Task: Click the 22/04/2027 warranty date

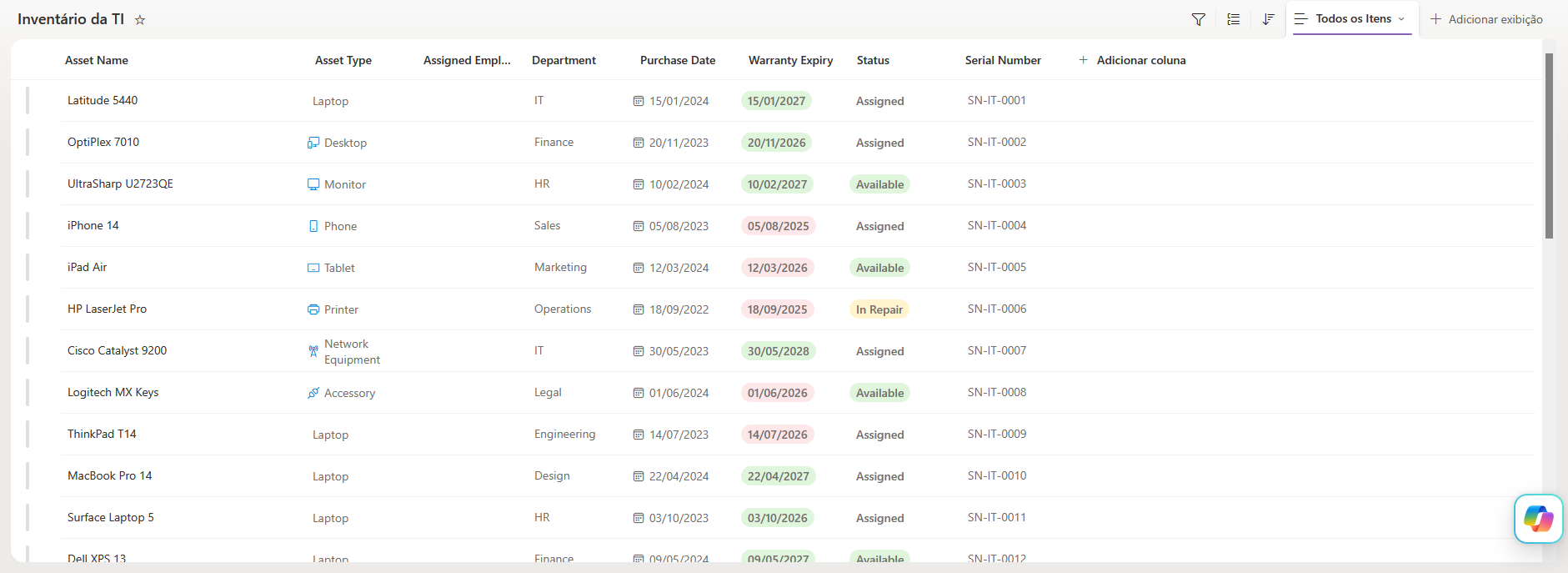Action: [x=778, y=476]
